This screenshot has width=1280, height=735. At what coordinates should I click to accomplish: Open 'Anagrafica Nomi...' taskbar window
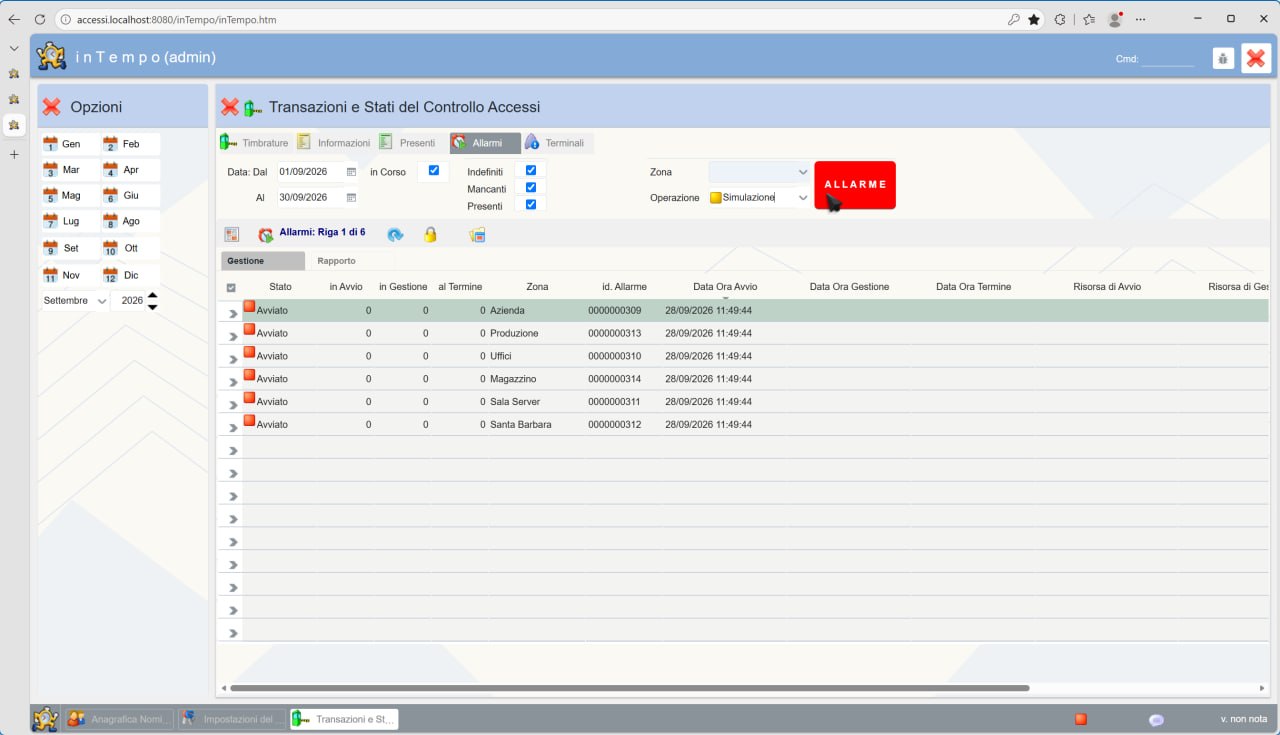point(119,719)
